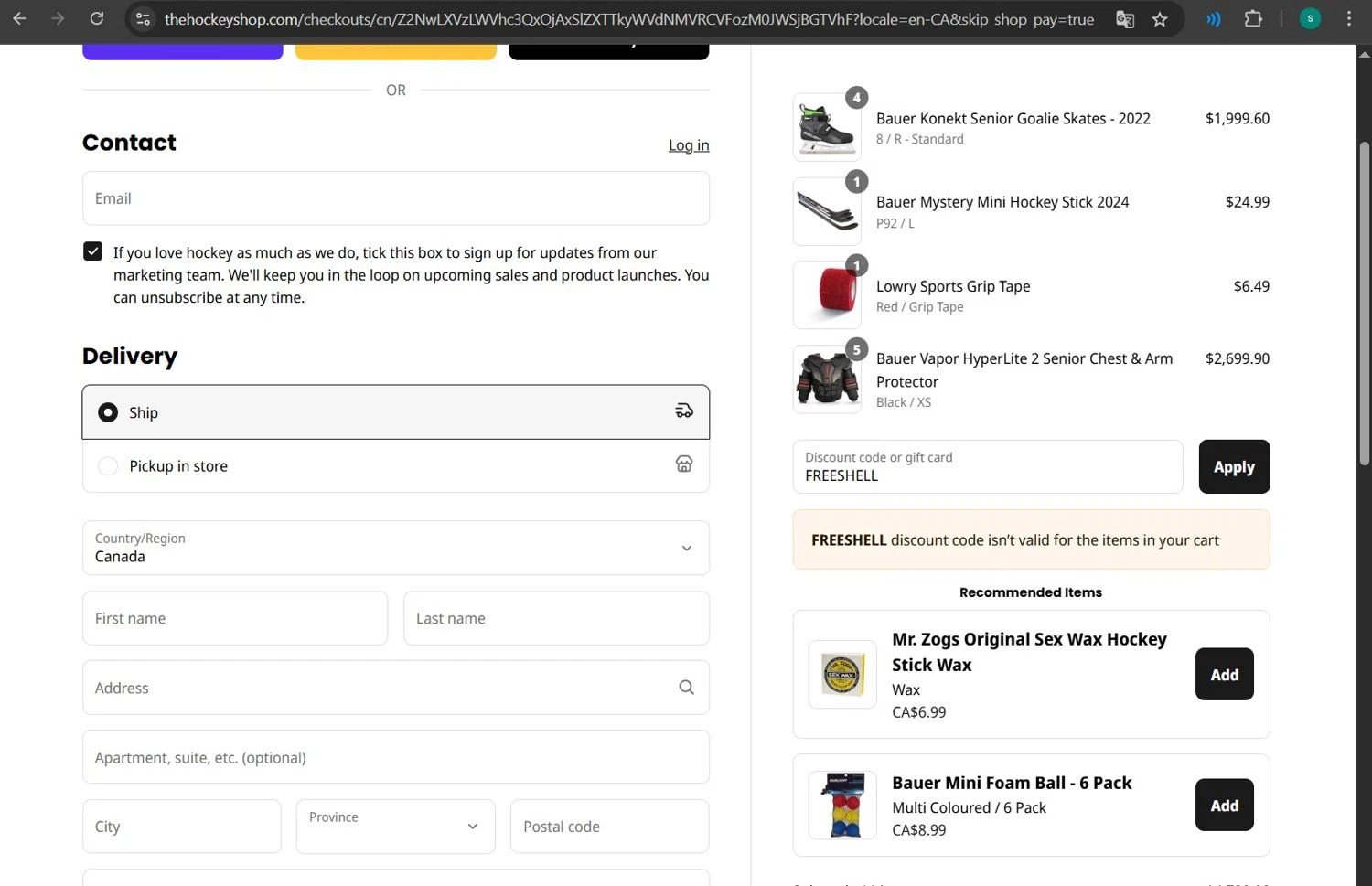Click the store pickup icon
Image resolution: width=1372 pixels, height=886 pixels.
pos(684,464)
